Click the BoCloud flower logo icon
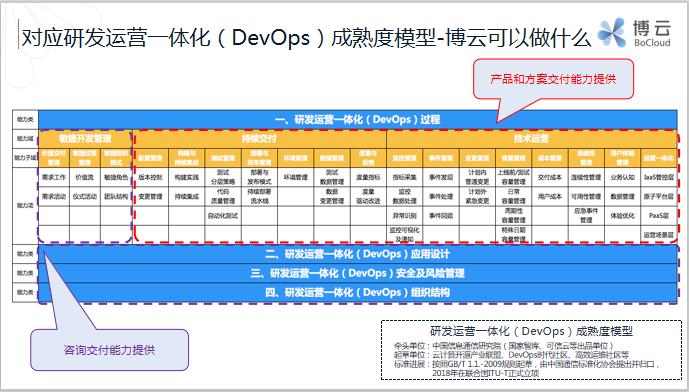 612,33
